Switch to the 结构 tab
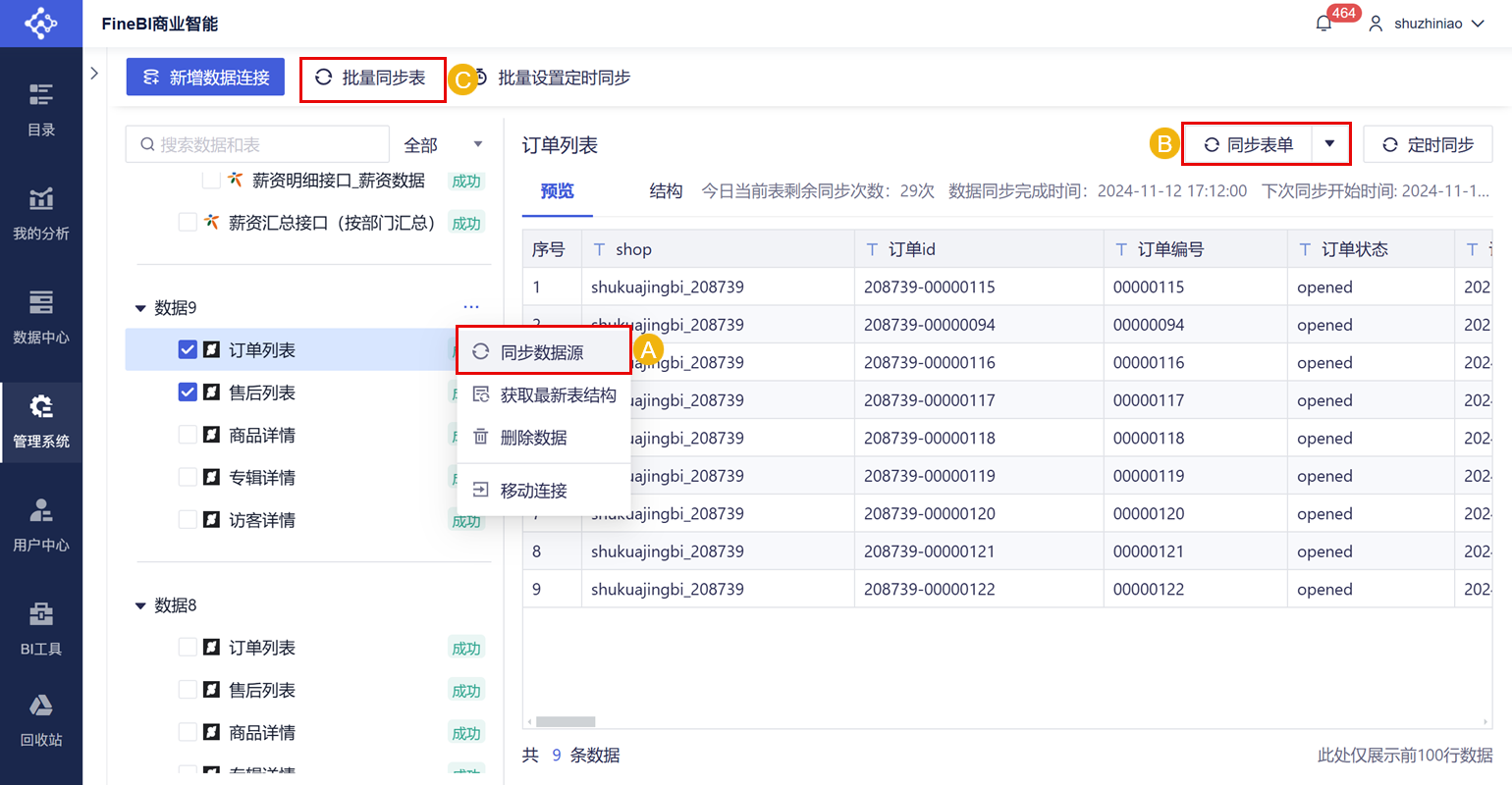The width and height of the screenshot is (1512, 785). (x=666, y=191)
